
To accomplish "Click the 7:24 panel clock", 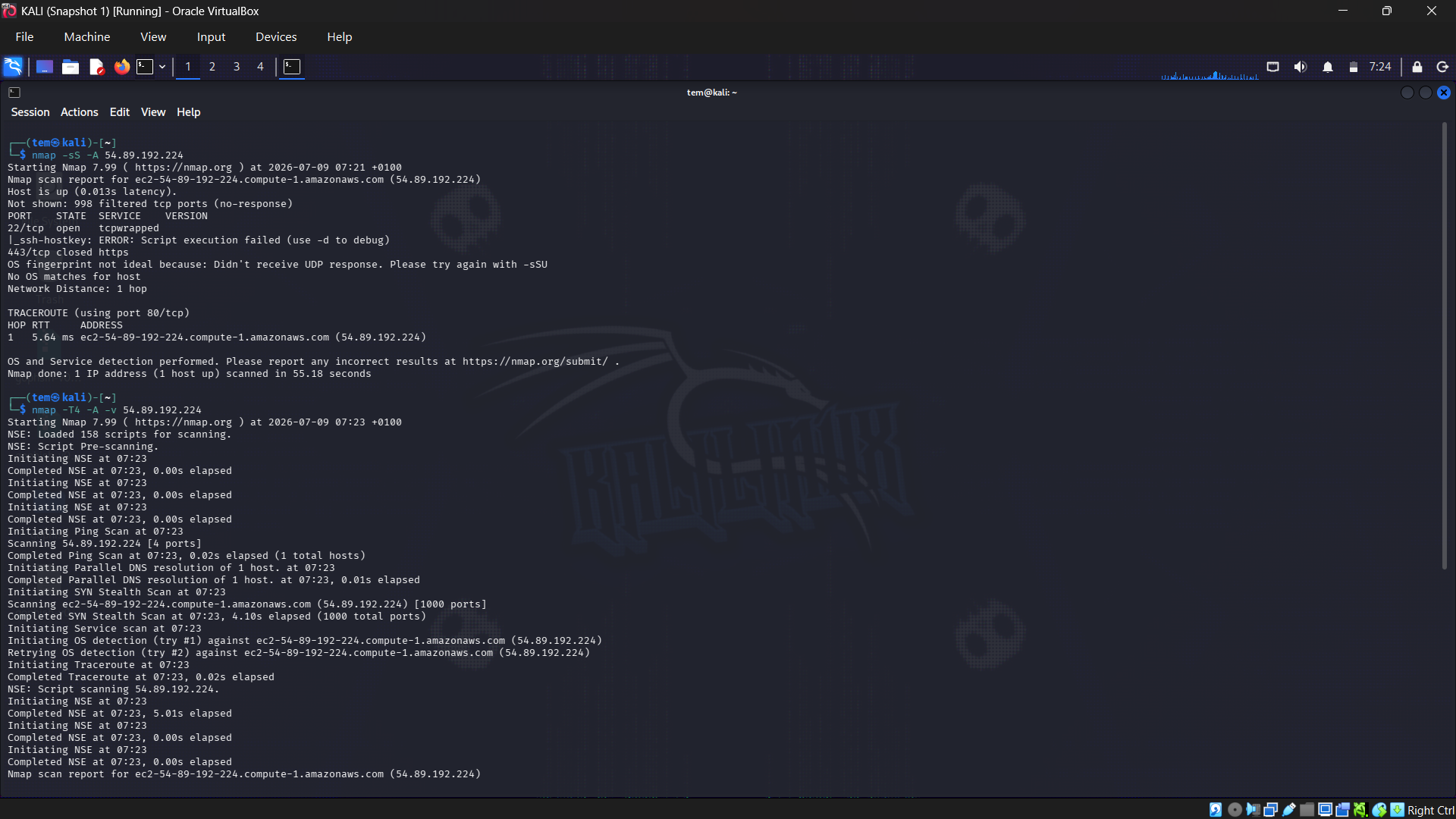I will coord(1380,67).
